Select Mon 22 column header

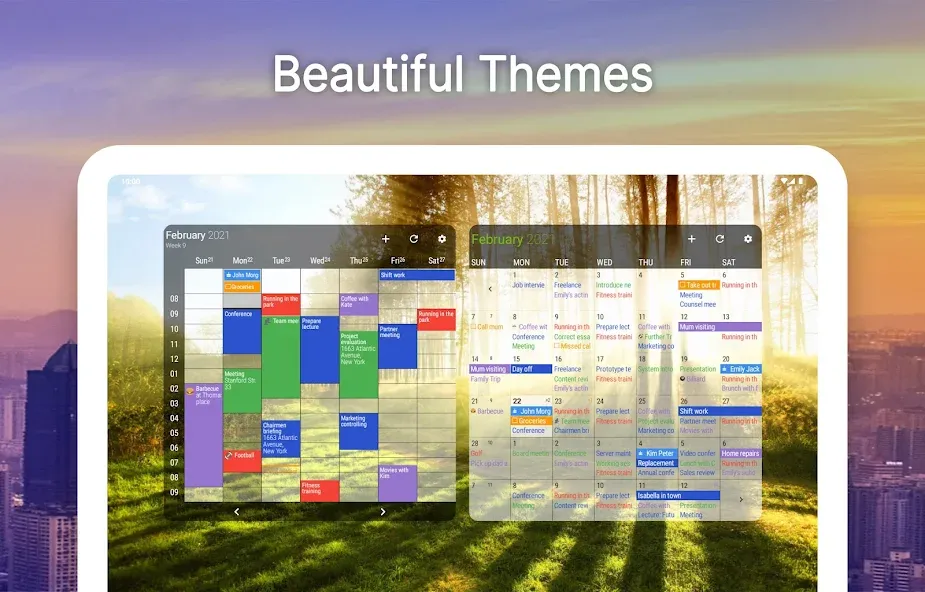click(242, 260)
